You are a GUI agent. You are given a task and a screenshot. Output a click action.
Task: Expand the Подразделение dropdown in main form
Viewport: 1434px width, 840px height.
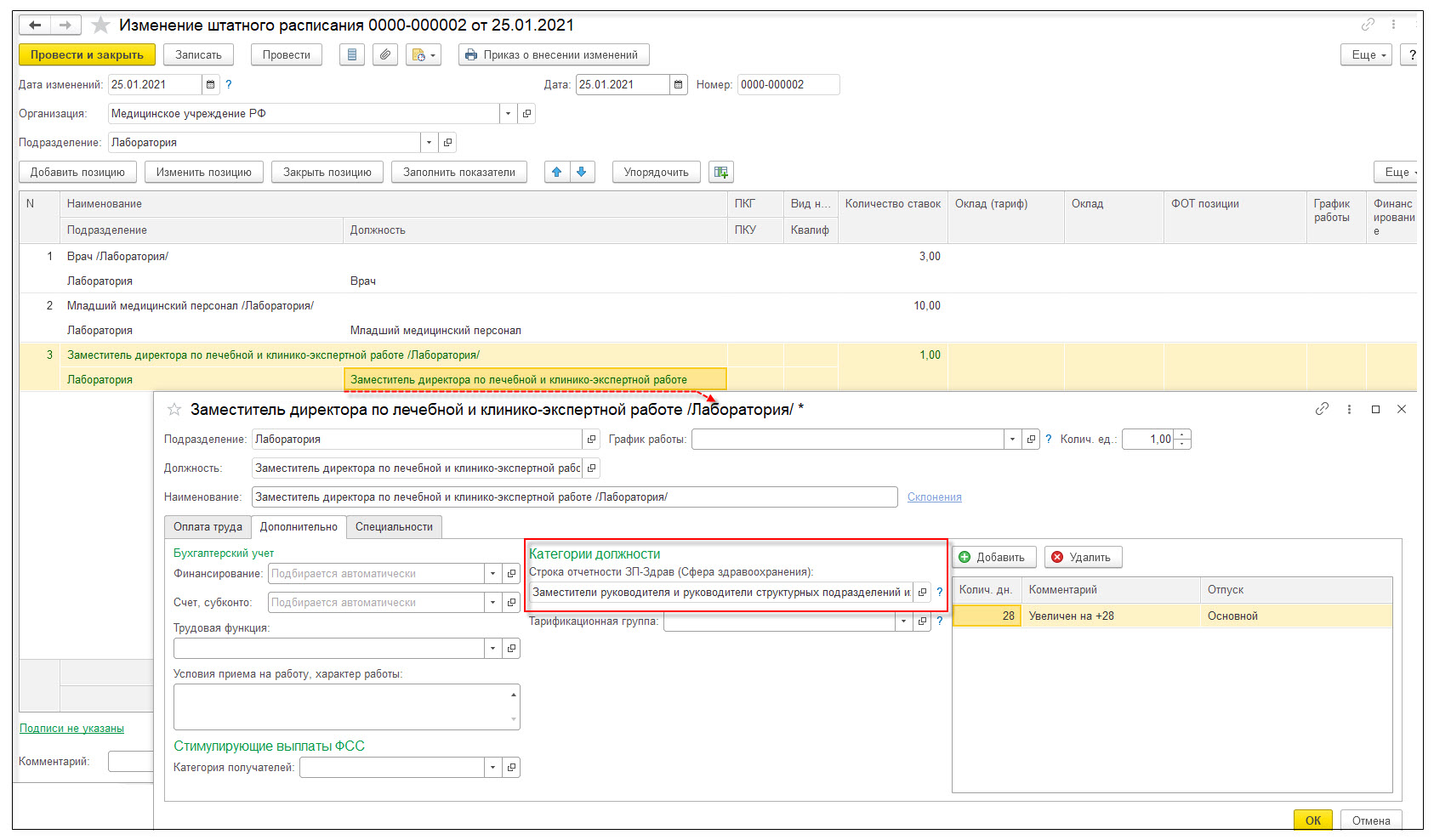click(429, 142)
